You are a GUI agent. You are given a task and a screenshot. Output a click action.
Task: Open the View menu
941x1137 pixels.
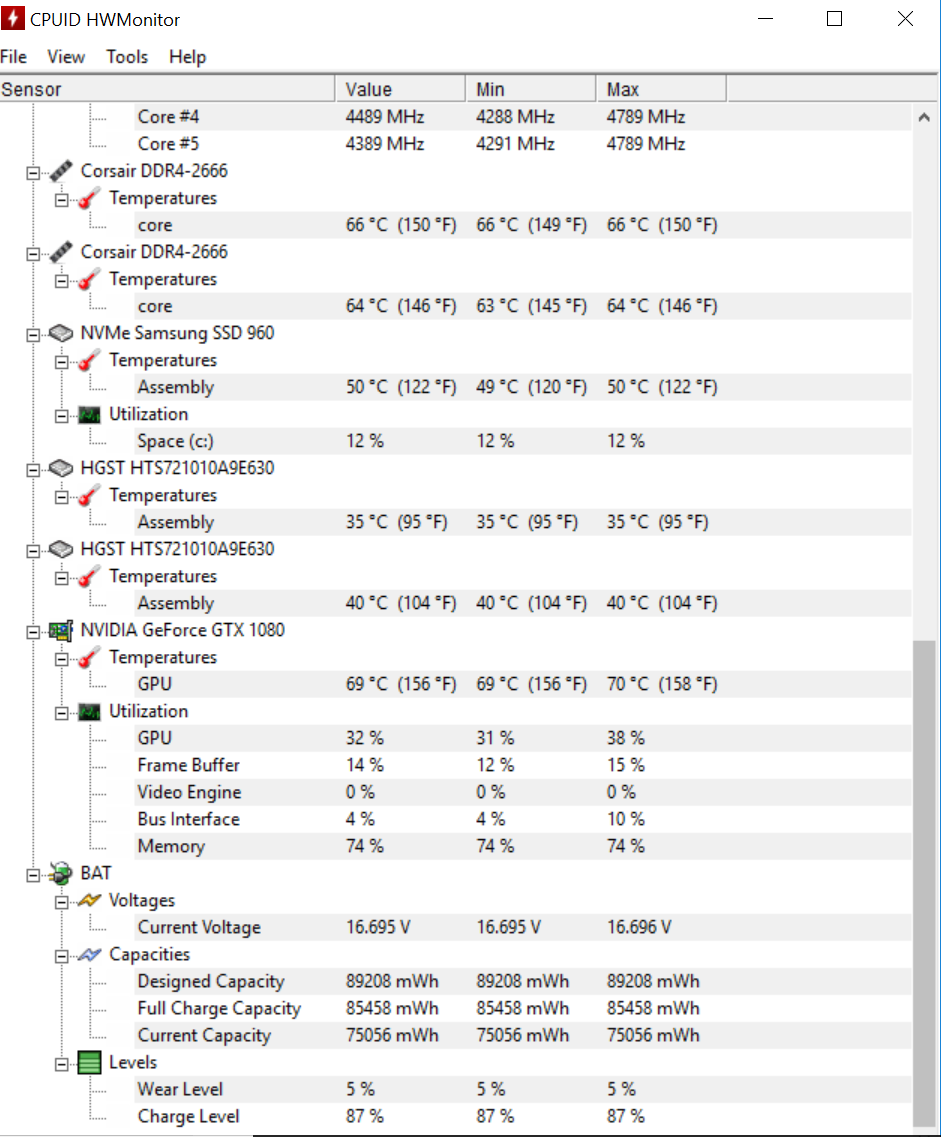[x=66, y=57]
